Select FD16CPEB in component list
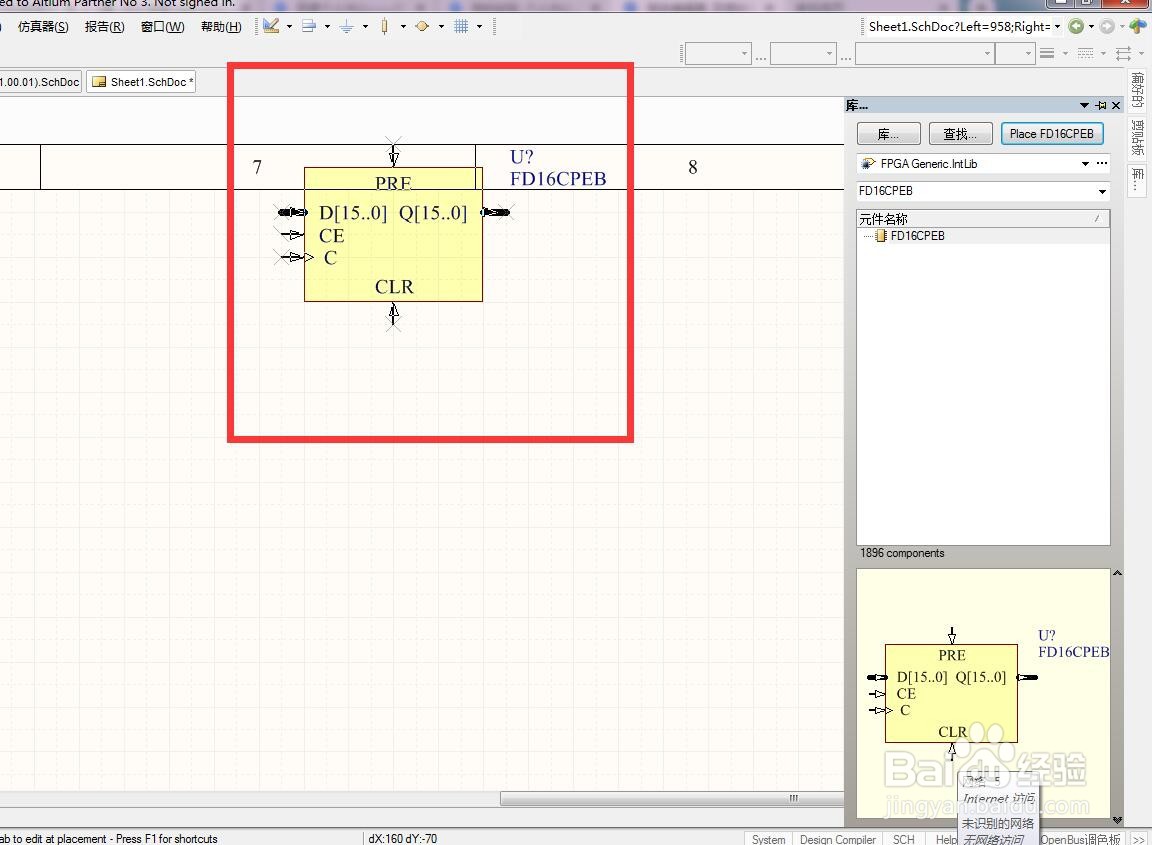 [917, 236]
